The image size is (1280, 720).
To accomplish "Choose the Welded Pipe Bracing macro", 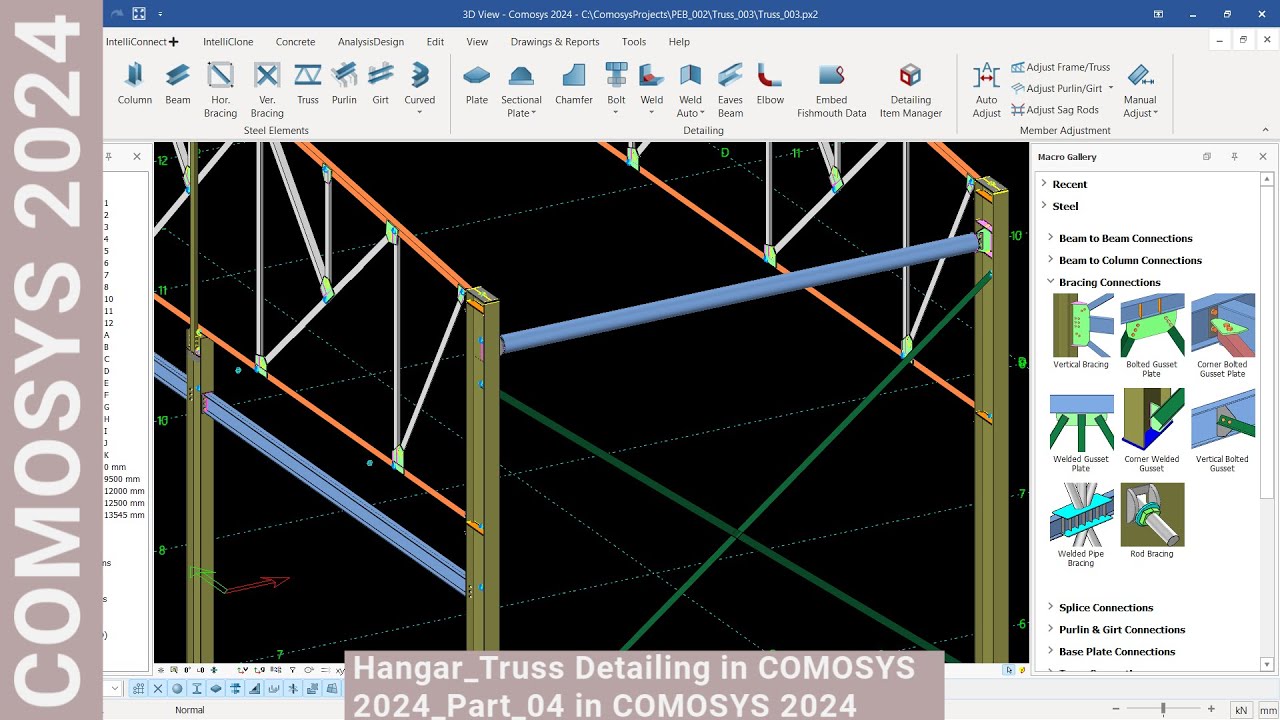I will [1081, 526].
